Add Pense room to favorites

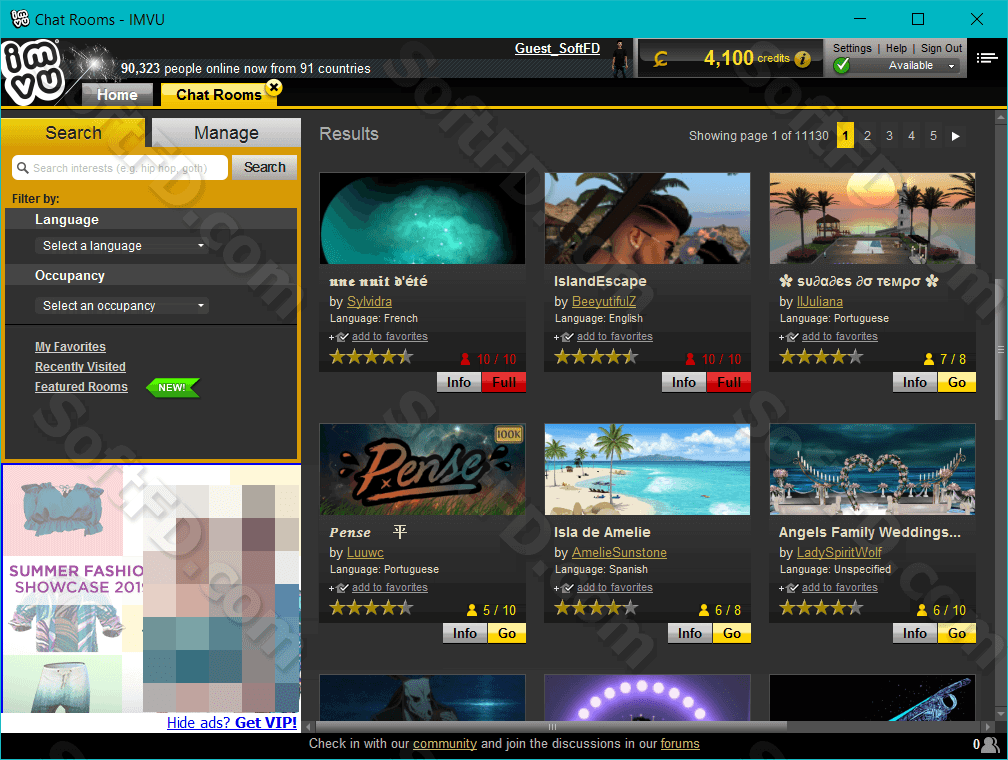pos(390,588)
